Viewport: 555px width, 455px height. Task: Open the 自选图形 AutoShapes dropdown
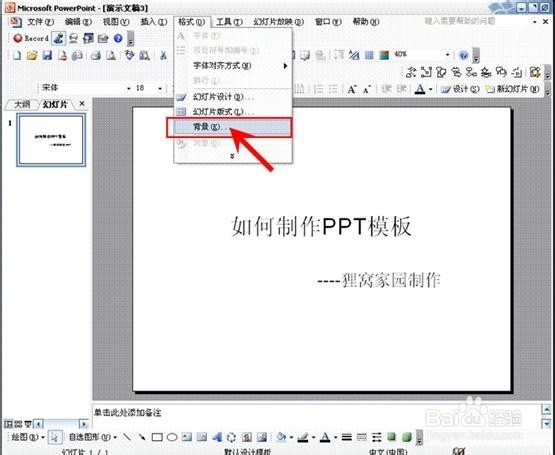click(x=92, y=437)
